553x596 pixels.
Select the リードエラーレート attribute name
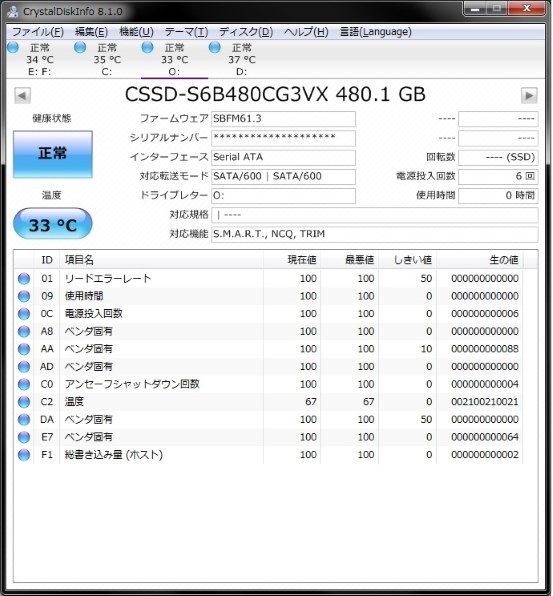108,279
